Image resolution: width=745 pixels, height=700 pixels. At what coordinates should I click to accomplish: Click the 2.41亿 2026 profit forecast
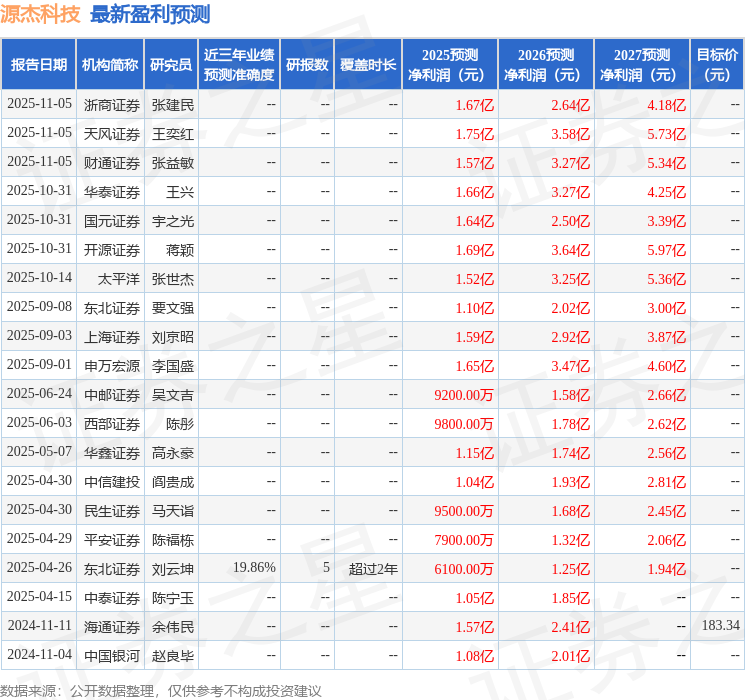tap(571, 627)
